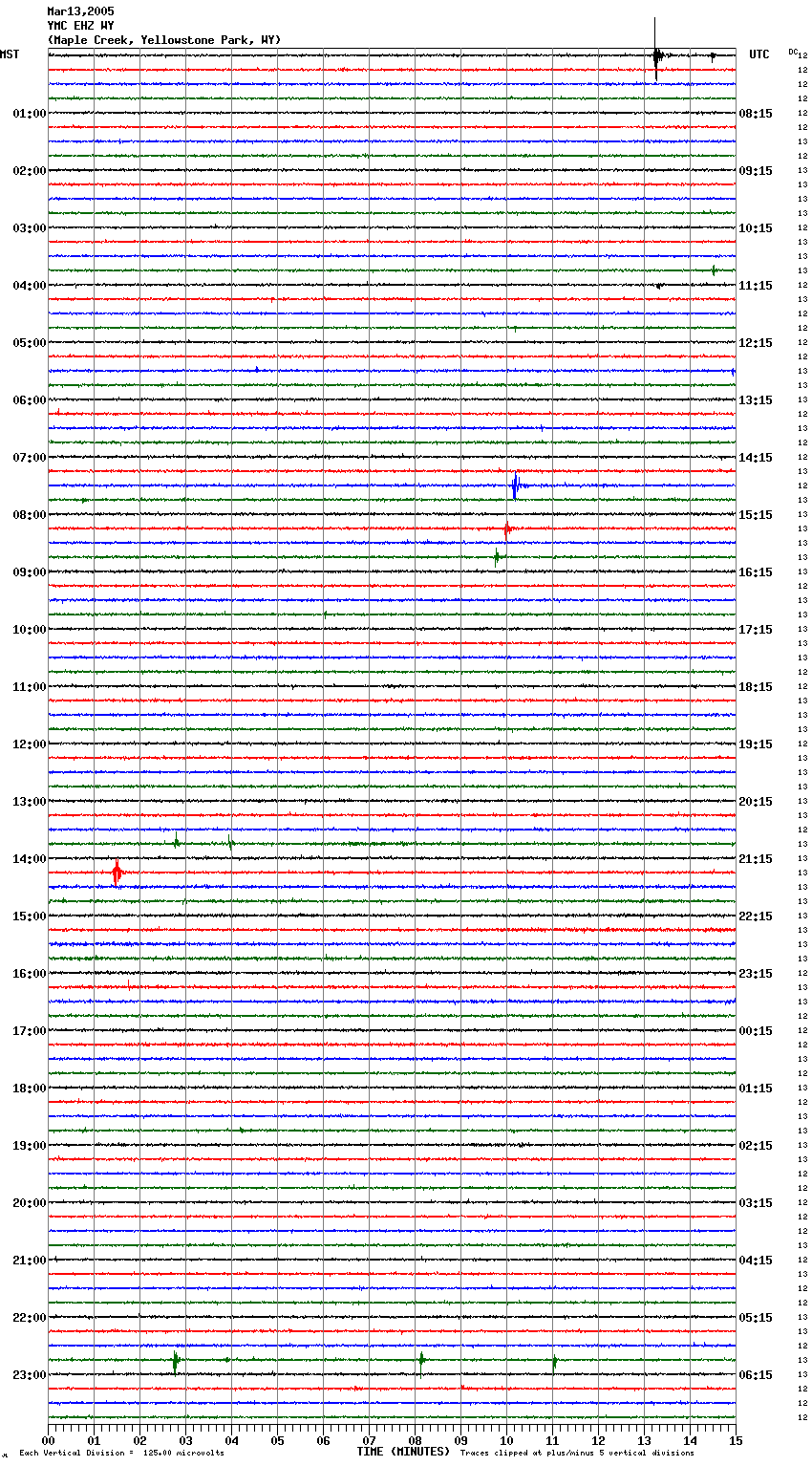Image resolution: width=812 pixels, height=1466 pixels.
Task: Select the '23:00' MST time label
Action: pos(30,1375)
